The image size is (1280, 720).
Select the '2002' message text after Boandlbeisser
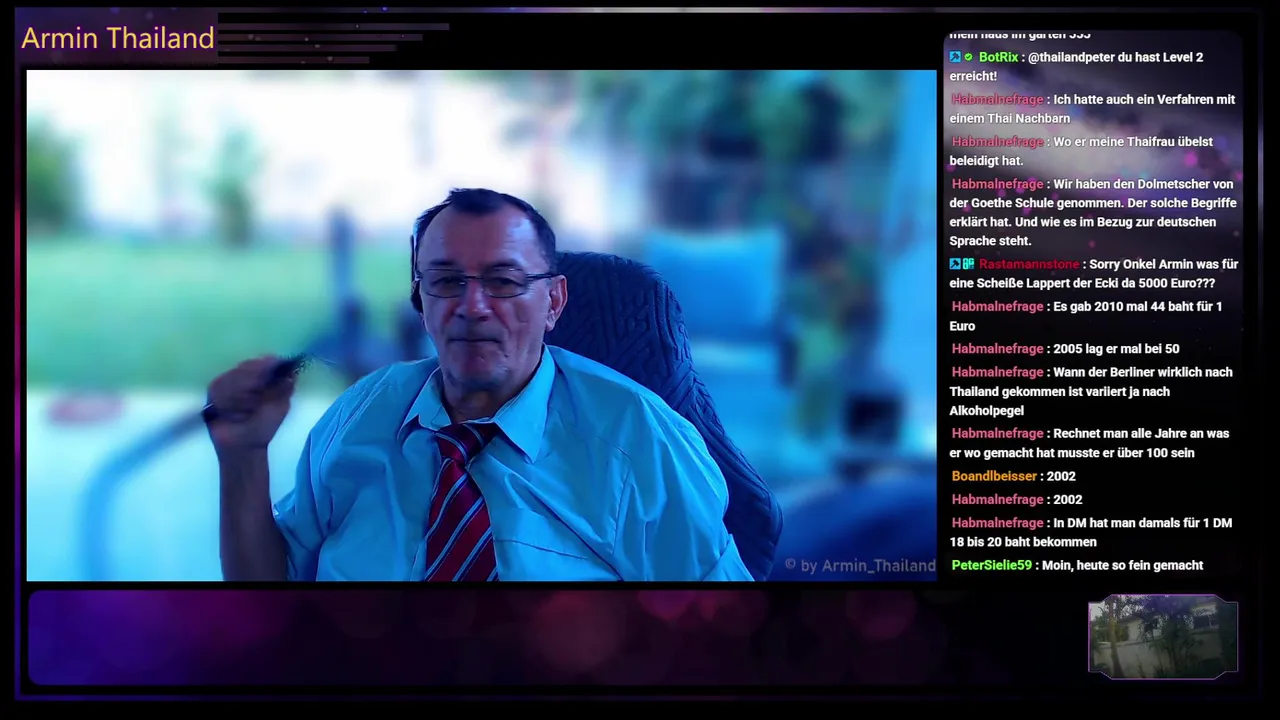click(x=1061, y=476)
